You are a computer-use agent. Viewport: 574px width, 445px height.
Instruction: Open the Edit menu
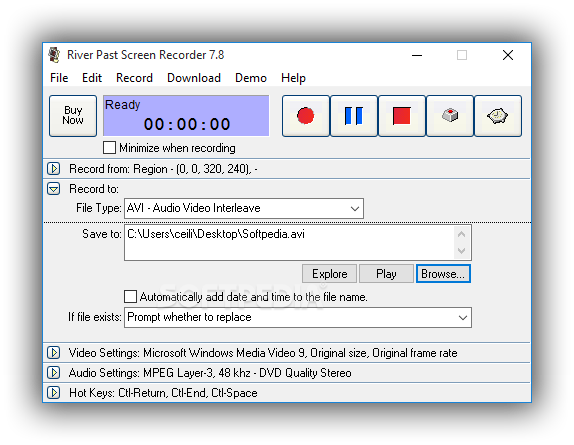tap(92, 78)
